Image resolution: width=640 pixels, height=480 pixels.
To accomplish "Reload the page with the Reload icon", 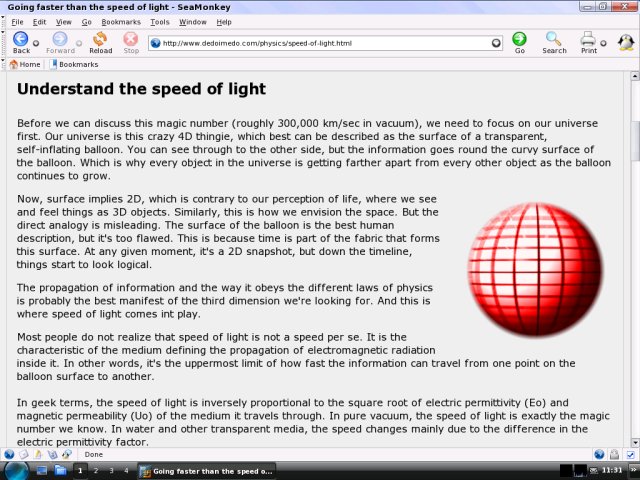I will [x=100, y=39].
